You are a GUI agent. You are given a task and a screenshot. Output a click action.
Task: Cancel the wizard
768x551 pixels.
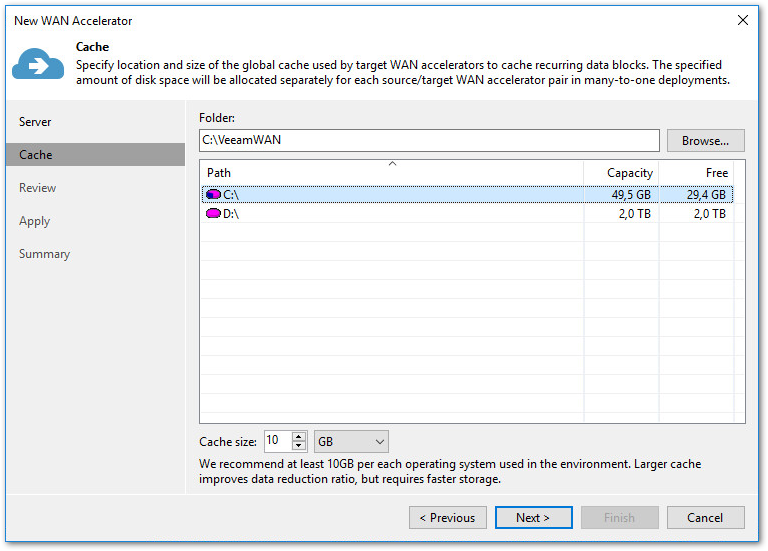coord(705,518)
